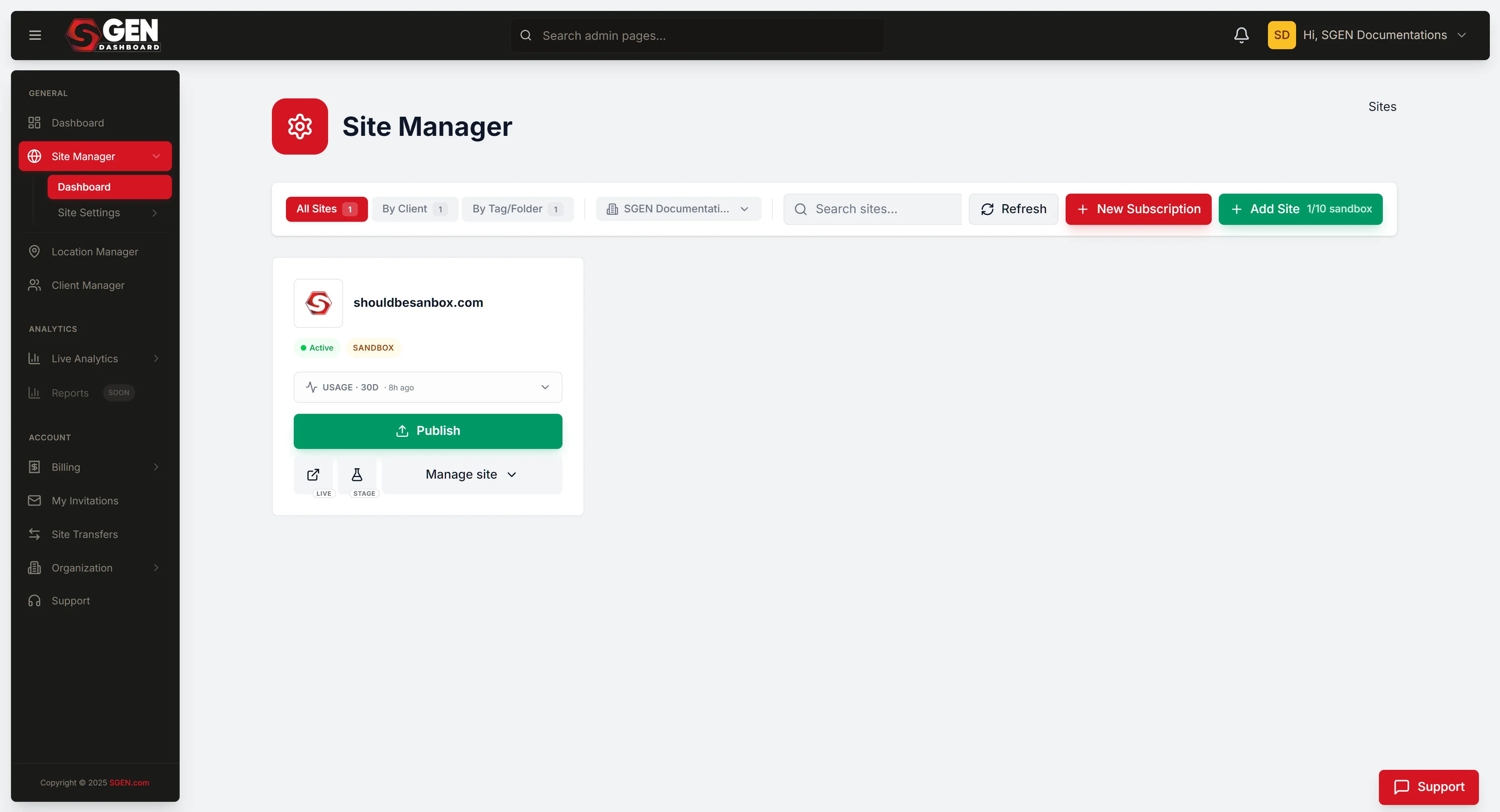Toggle the hamburger menu icon

pyautogui.click(x=35, y=35)
